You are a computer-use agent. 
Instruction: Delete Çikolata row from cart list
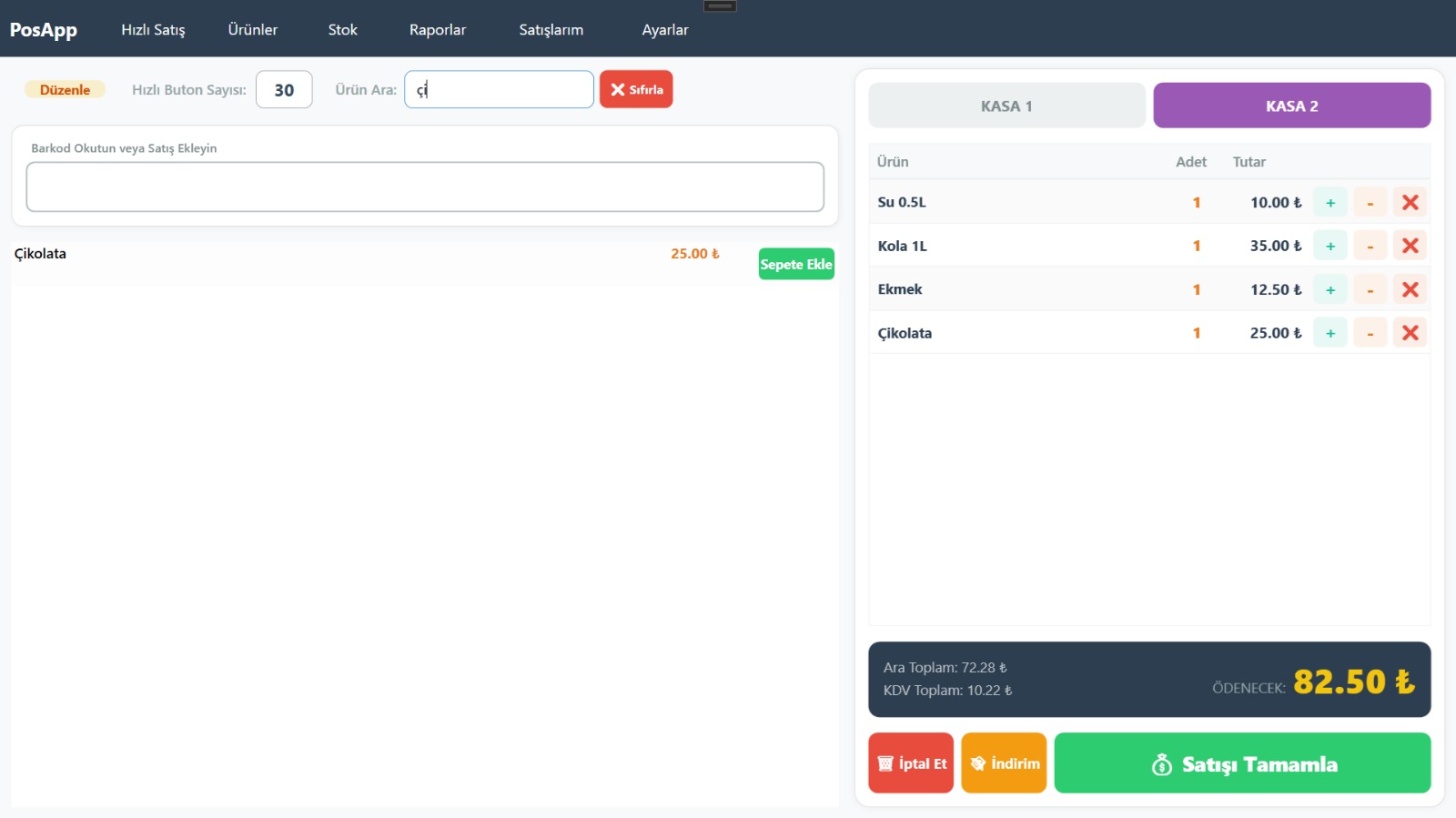pos(1410,333)
